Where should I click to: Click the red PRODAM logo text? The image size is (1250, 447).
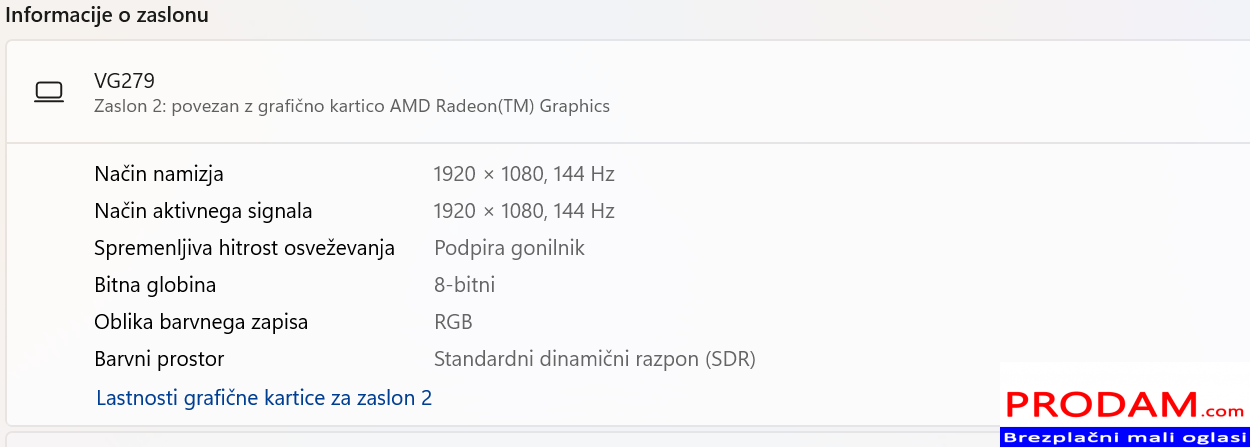coord(1101,404)
